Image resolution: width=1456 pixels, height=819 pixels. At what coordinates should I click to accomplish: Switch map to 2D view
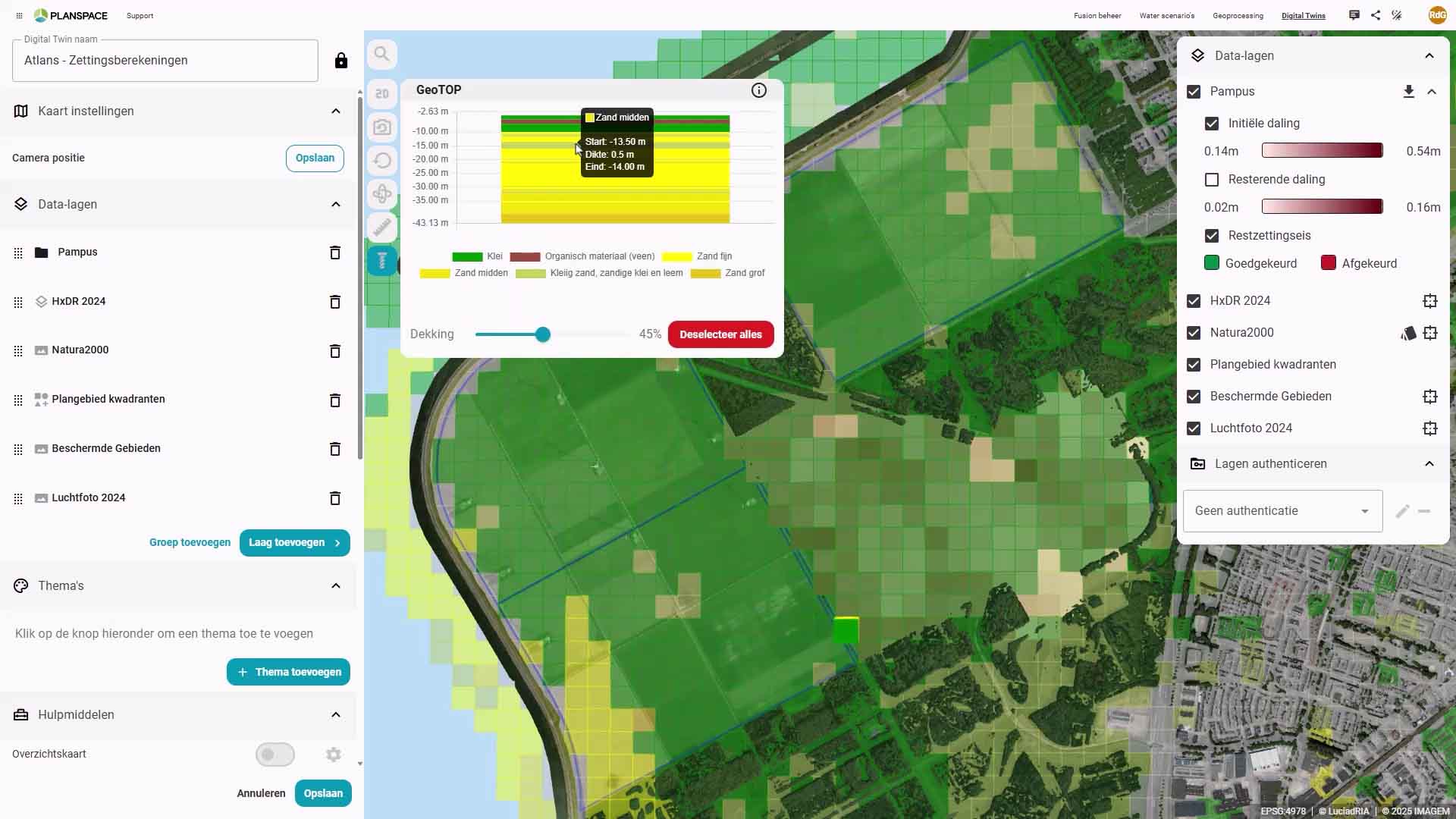coord(382,93)
